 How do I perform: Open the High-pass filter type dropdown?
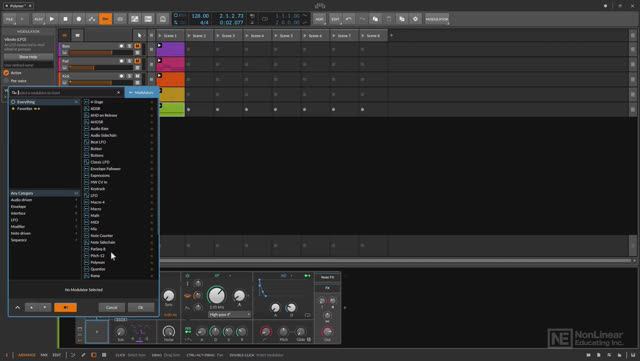pyautogui.click(x=229, y=314)
